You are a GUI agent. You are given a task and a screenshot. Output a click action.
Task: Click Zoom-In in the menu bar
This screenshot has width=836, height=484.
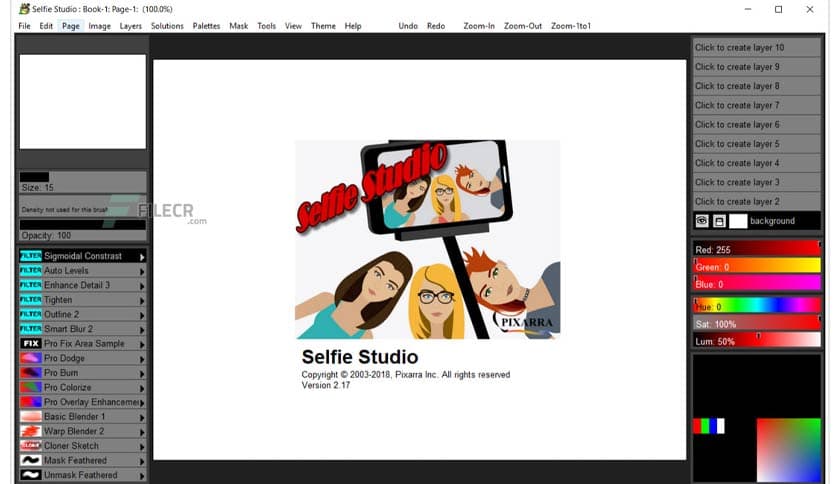pos(479,26)
